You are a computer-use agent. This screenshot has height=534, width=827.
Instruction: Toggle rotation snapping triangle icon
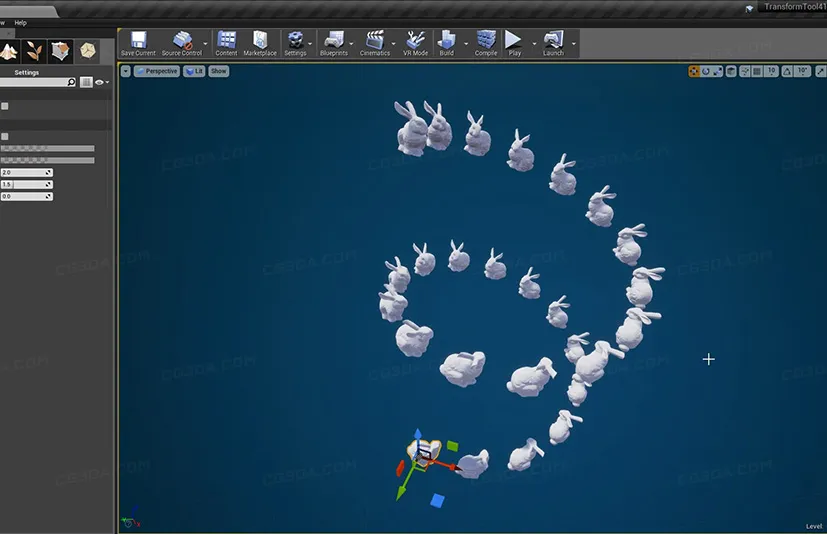[787, 71]
